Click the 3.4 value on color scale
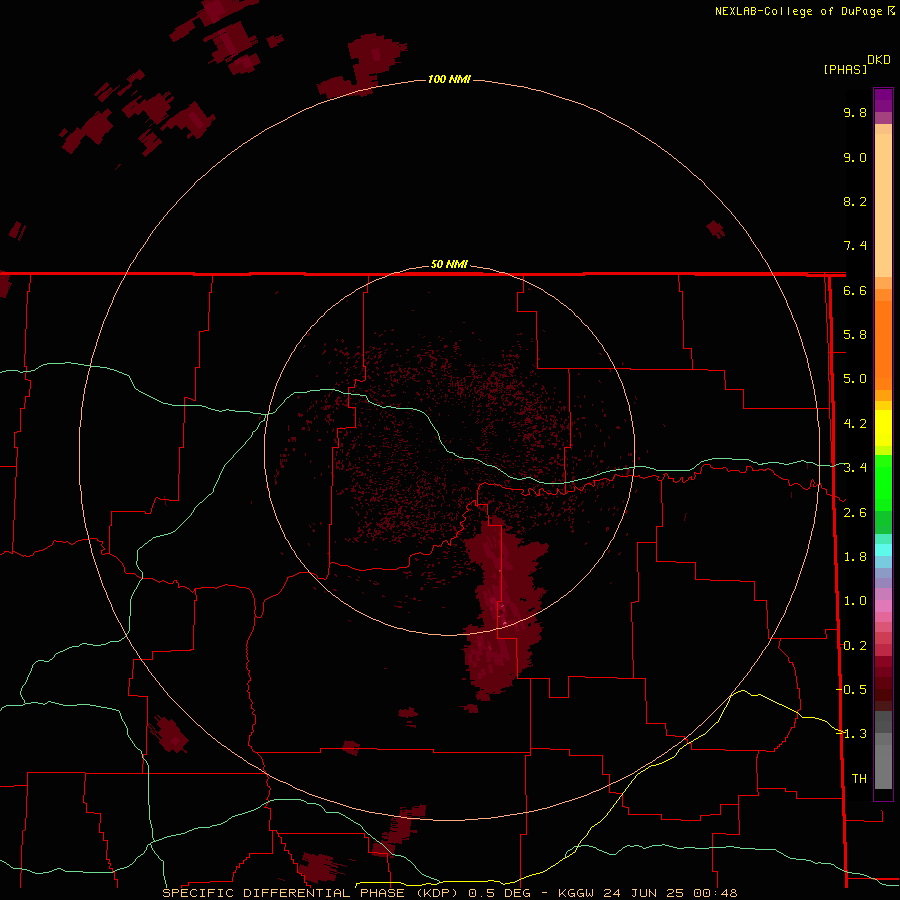 click(855, 468)
